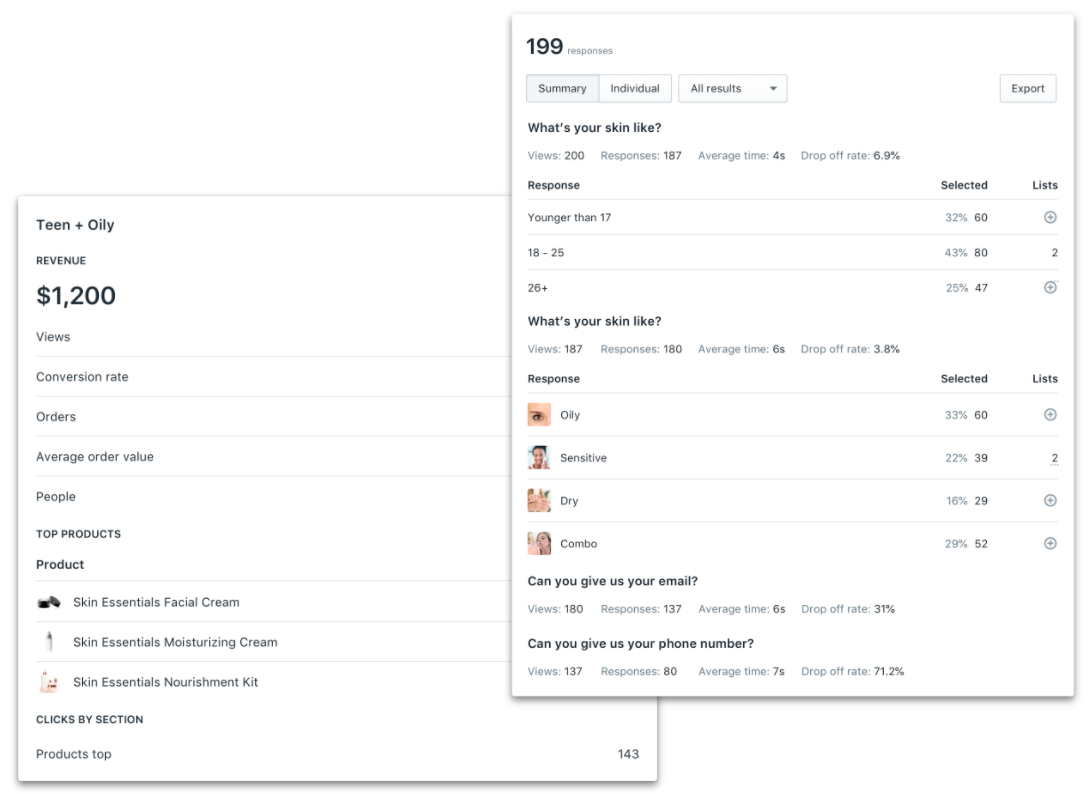Select the Younger than 17 response text
Image resolution: width=1088 pixels, height=794 pixels.
tap(569, 217)
